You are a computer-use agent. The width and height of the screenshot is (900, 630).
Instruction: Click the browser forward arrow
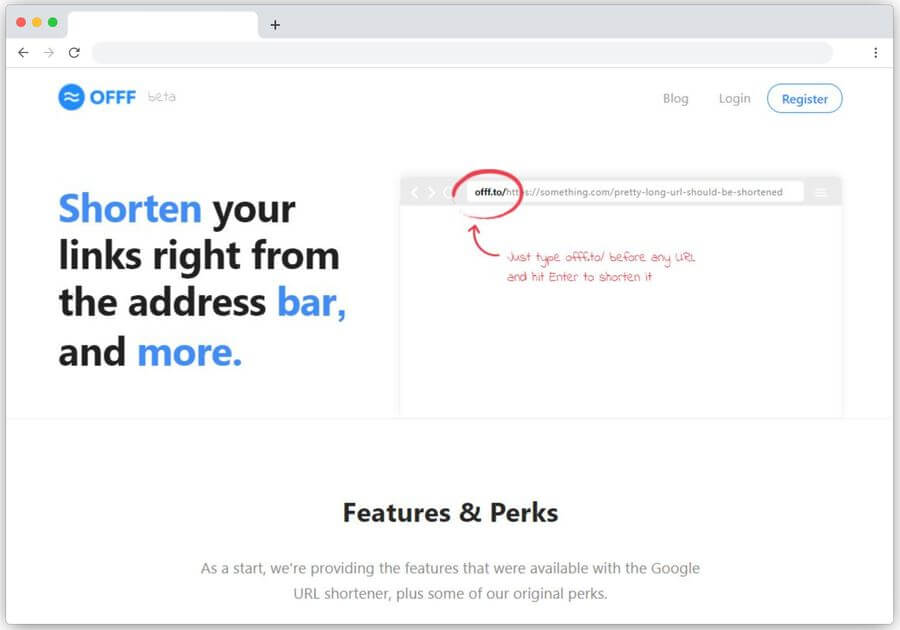(x=49, y=53)
